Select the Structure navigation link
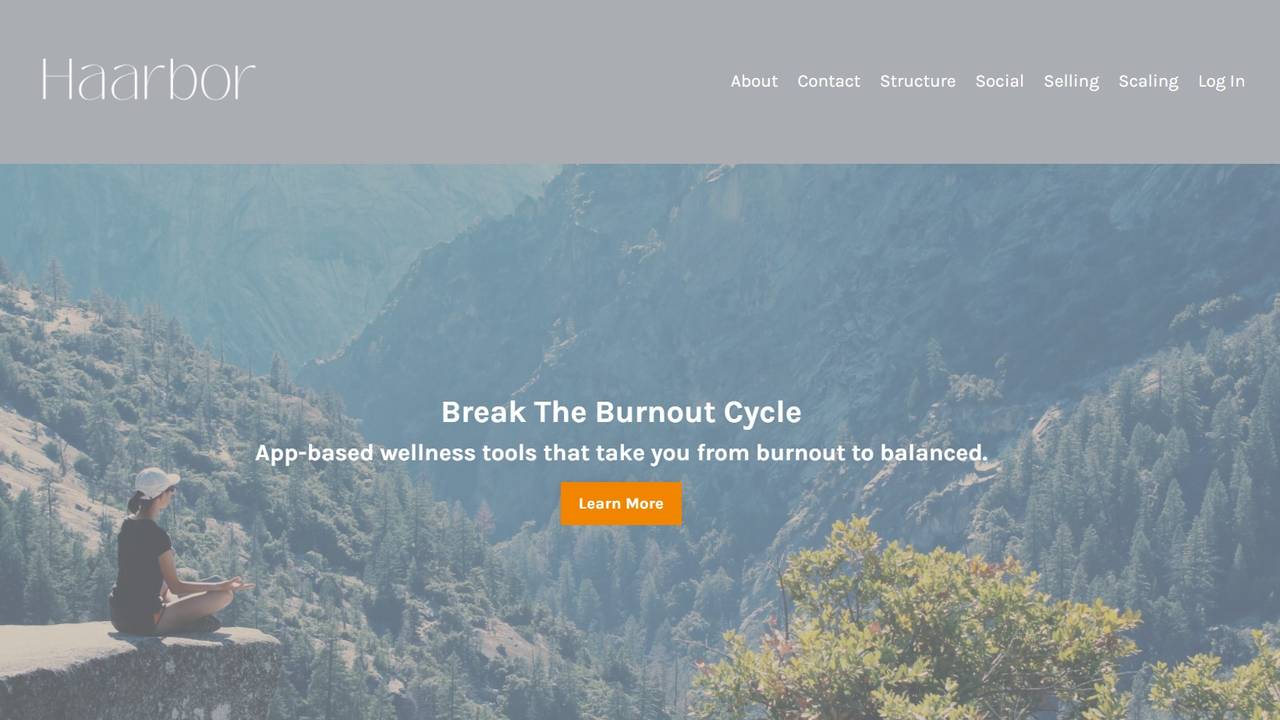Image resolution: width=1280 pixels, height=720 pixels. coord(918,81)
